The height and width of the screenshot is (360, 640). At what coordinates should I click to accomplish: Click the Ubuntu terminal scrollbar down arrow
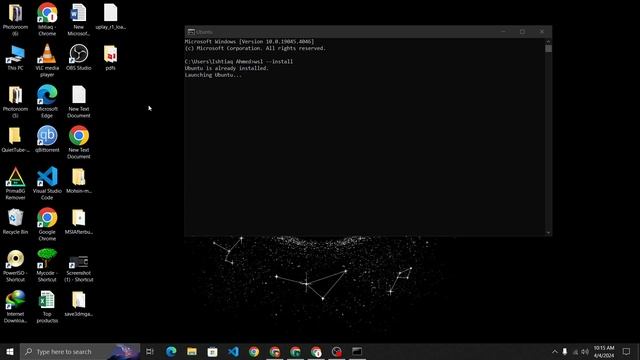pos(548,233)
